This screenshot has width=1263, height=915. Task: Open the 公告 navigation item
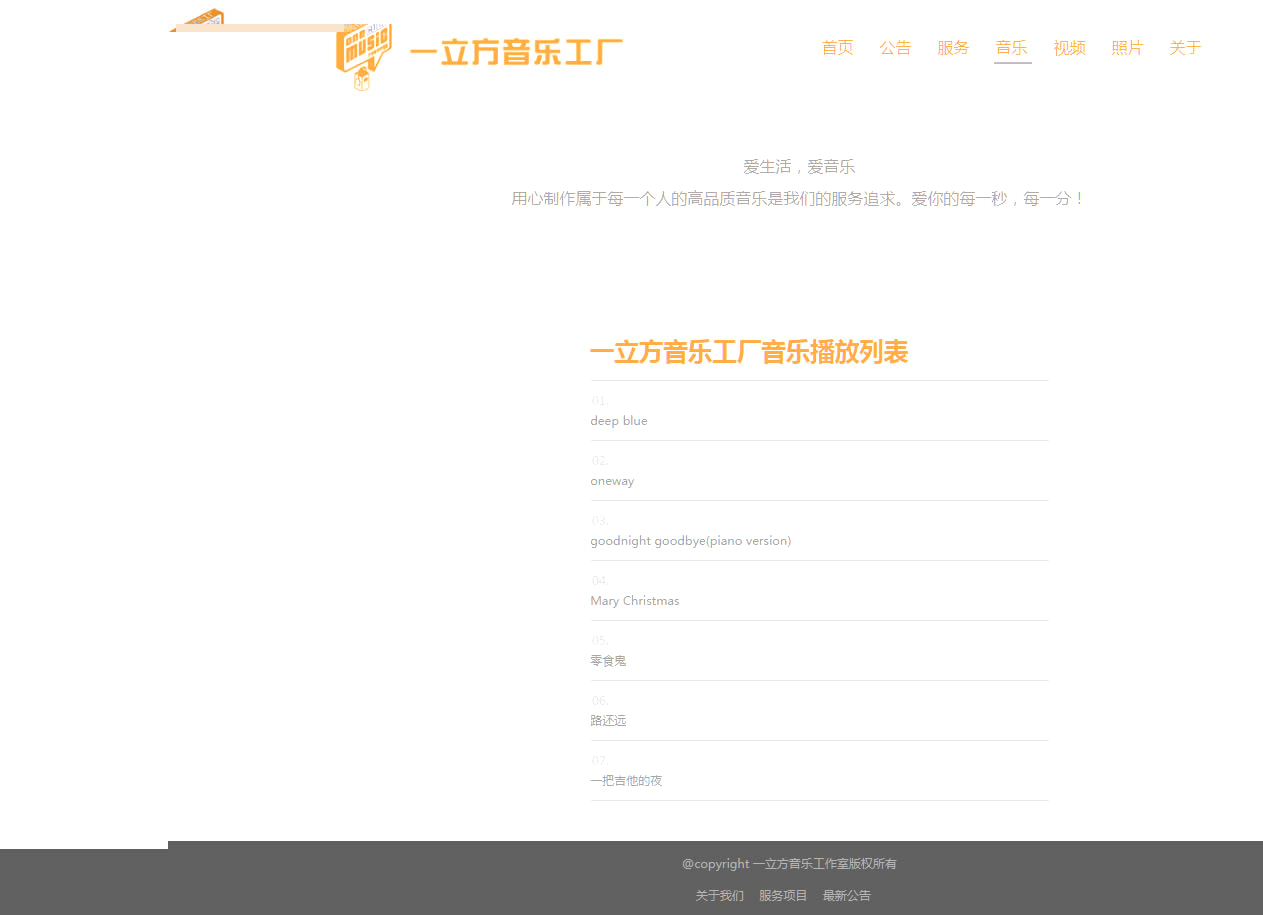pyautogui.click(x=895, y=48)
